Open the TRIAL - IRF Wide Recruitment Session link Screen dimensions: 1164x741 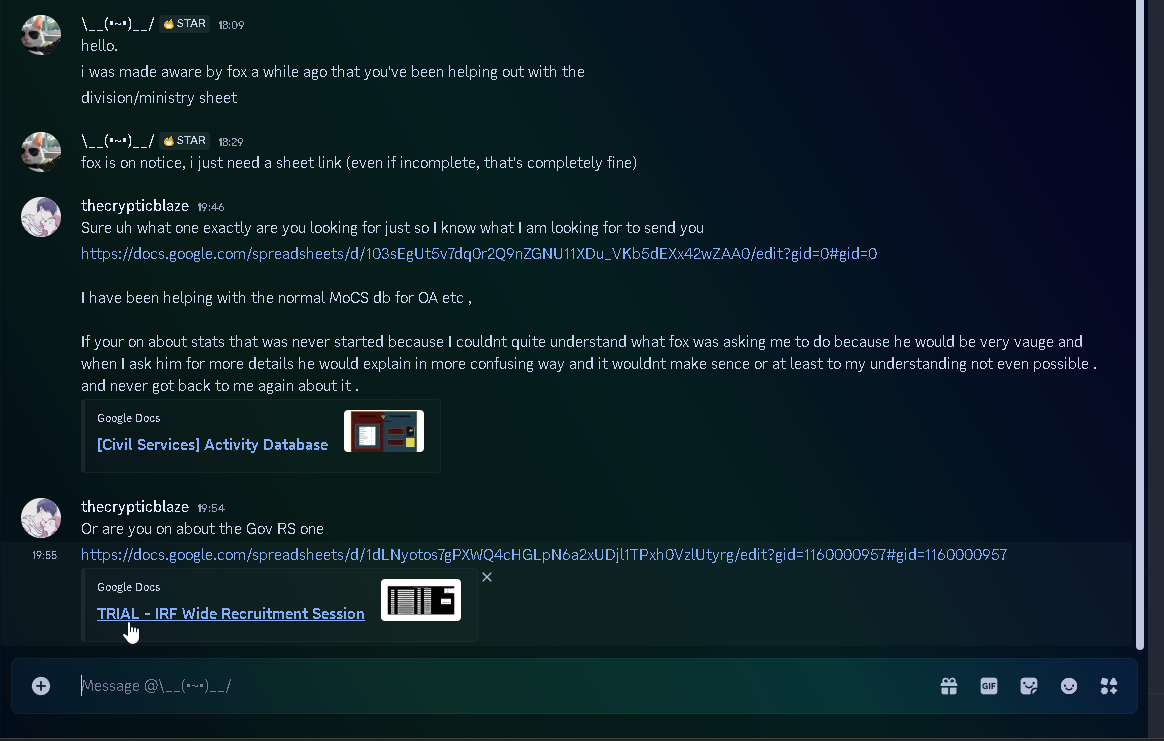pyautogui.click(x=231, y=614)
